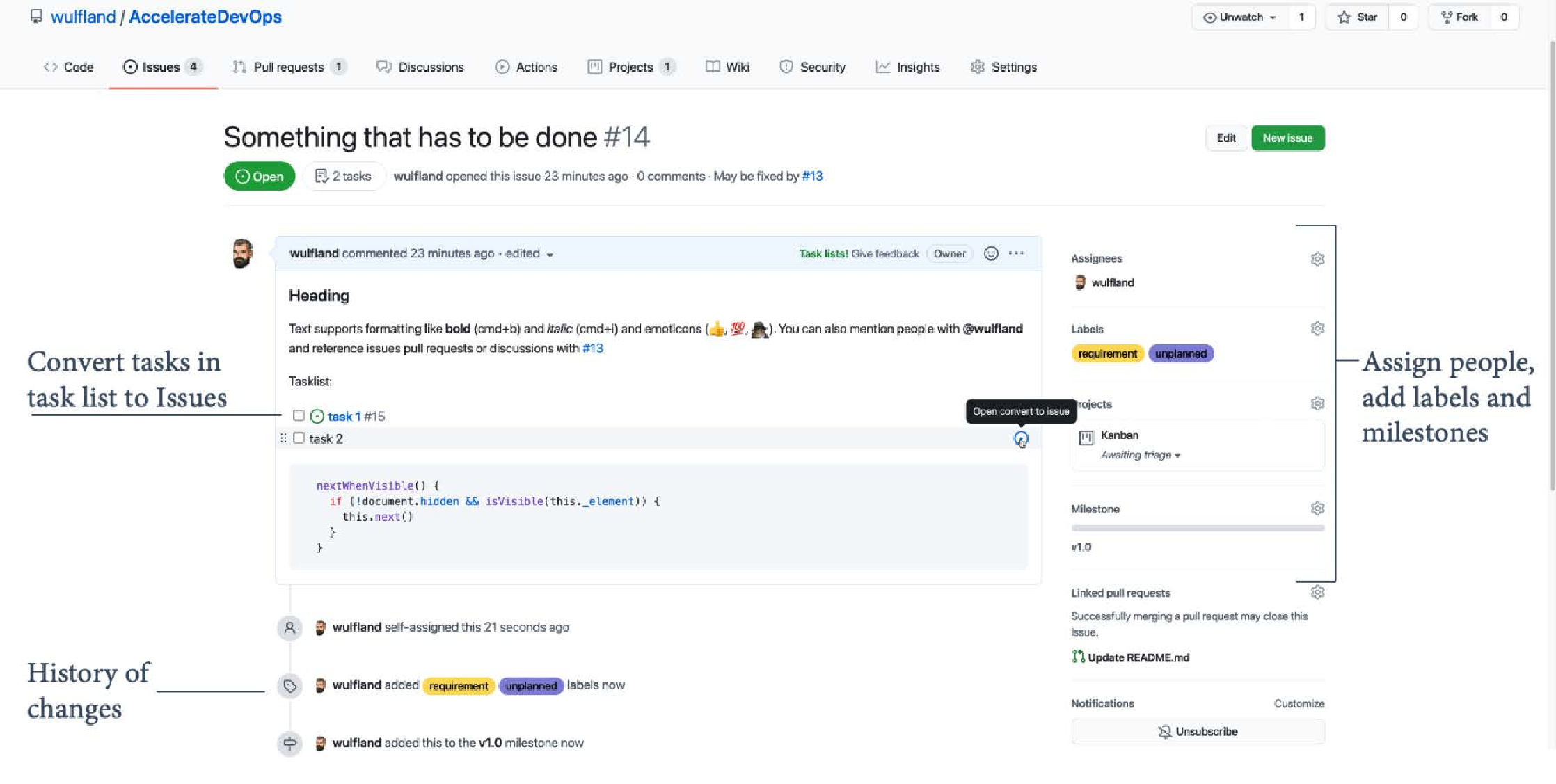
Task: Click the Kanban project name
Action: (1119, 435)
